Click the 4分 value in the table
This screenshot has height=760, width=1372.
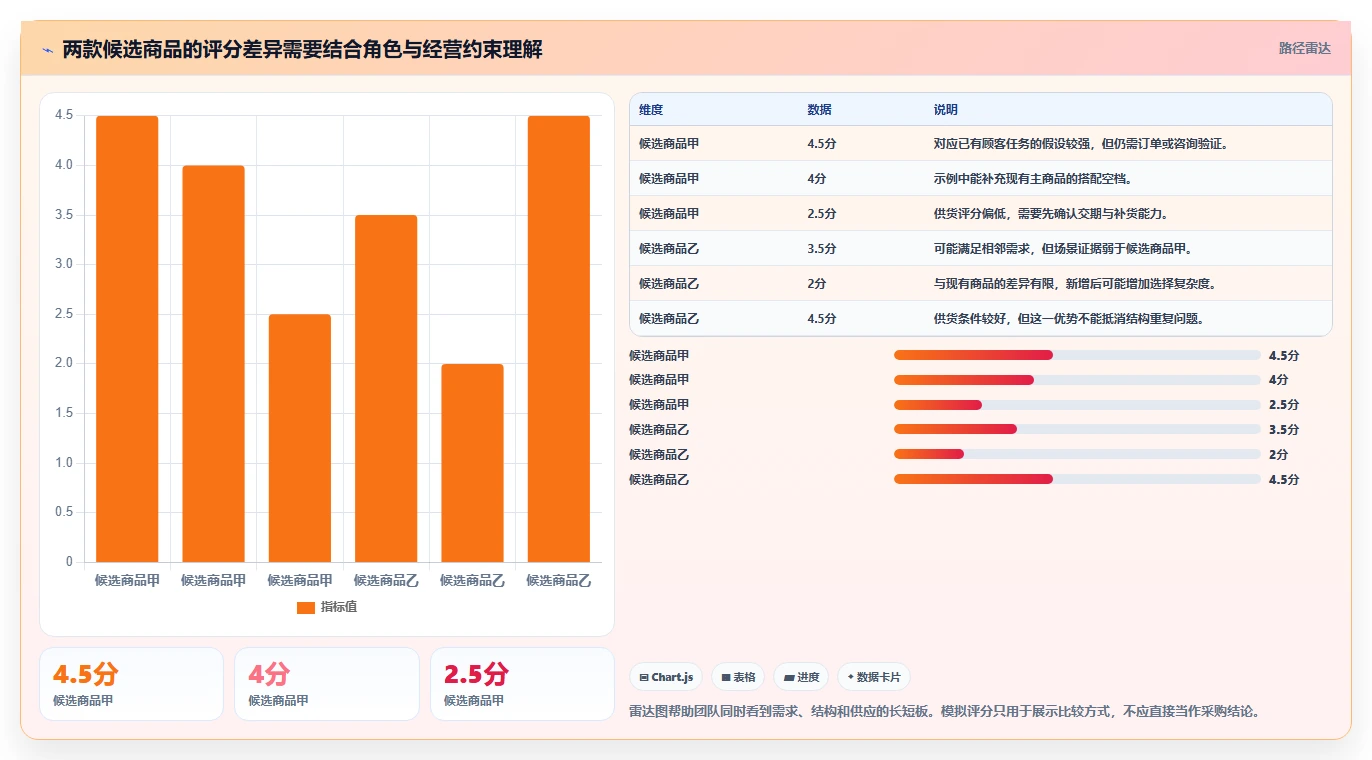[x=817, y=178]
